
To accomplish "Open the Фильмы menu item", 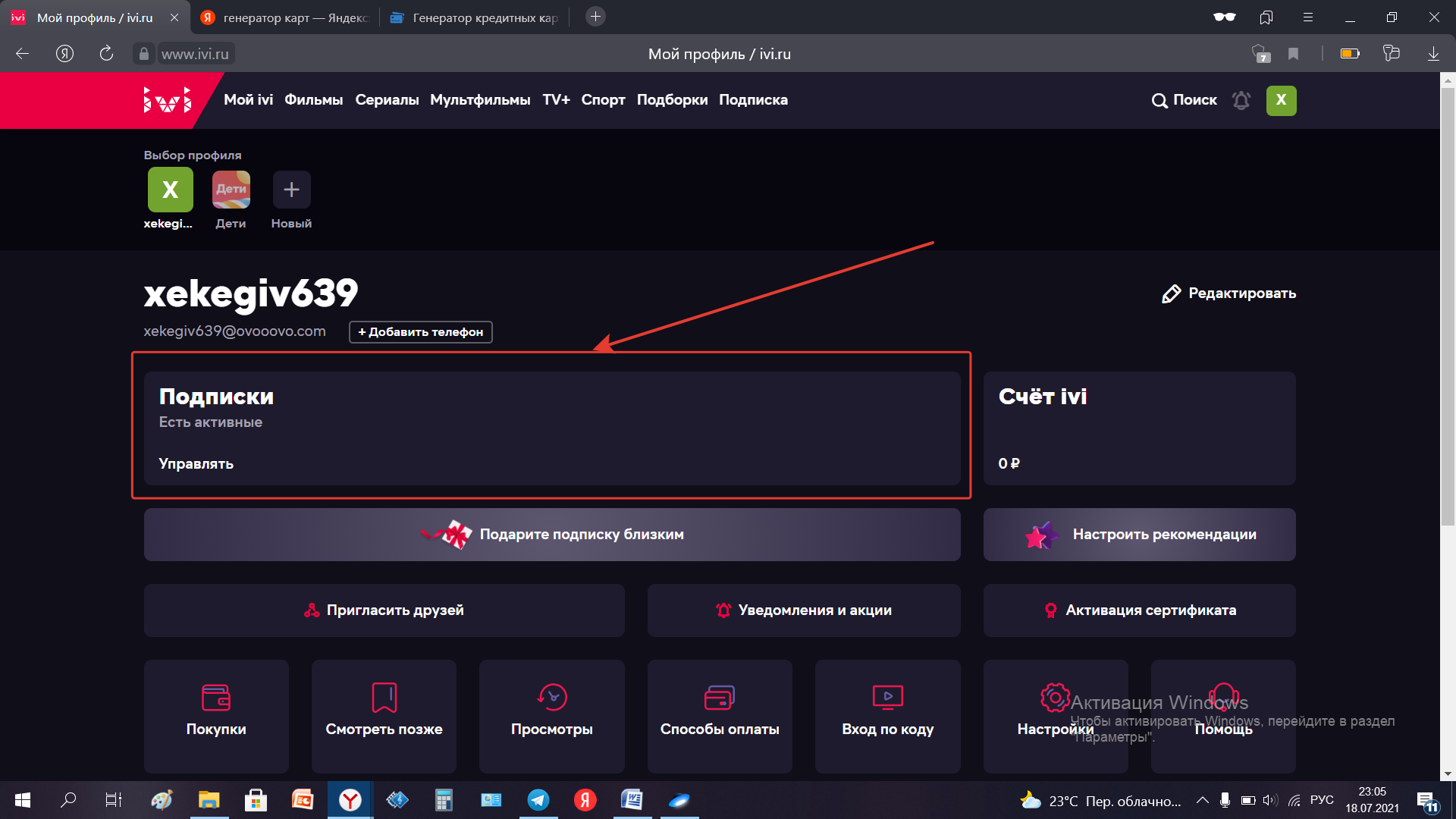I will tap(313, 100).
